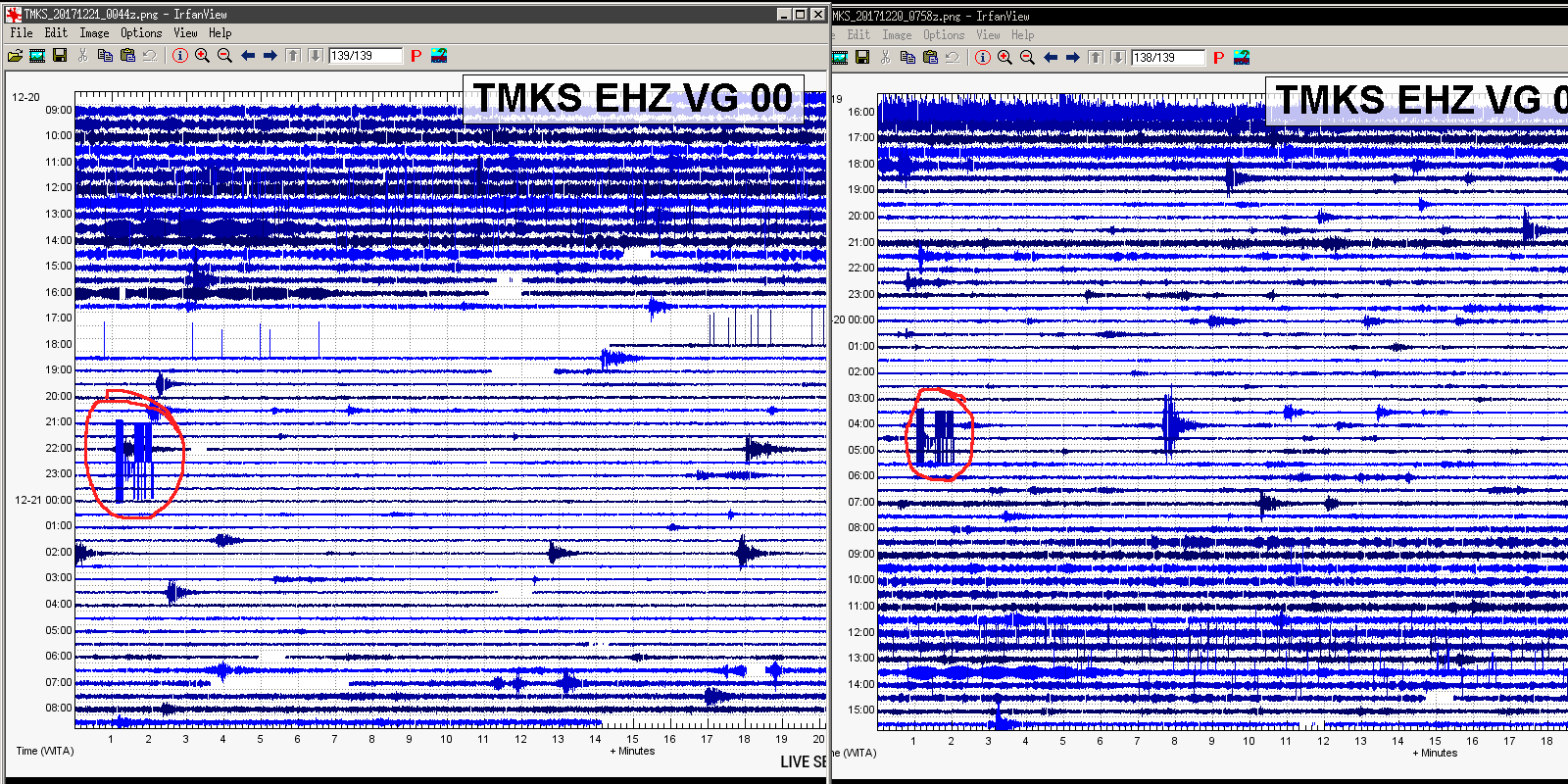Start slideshow in the 0044z window

37,56
